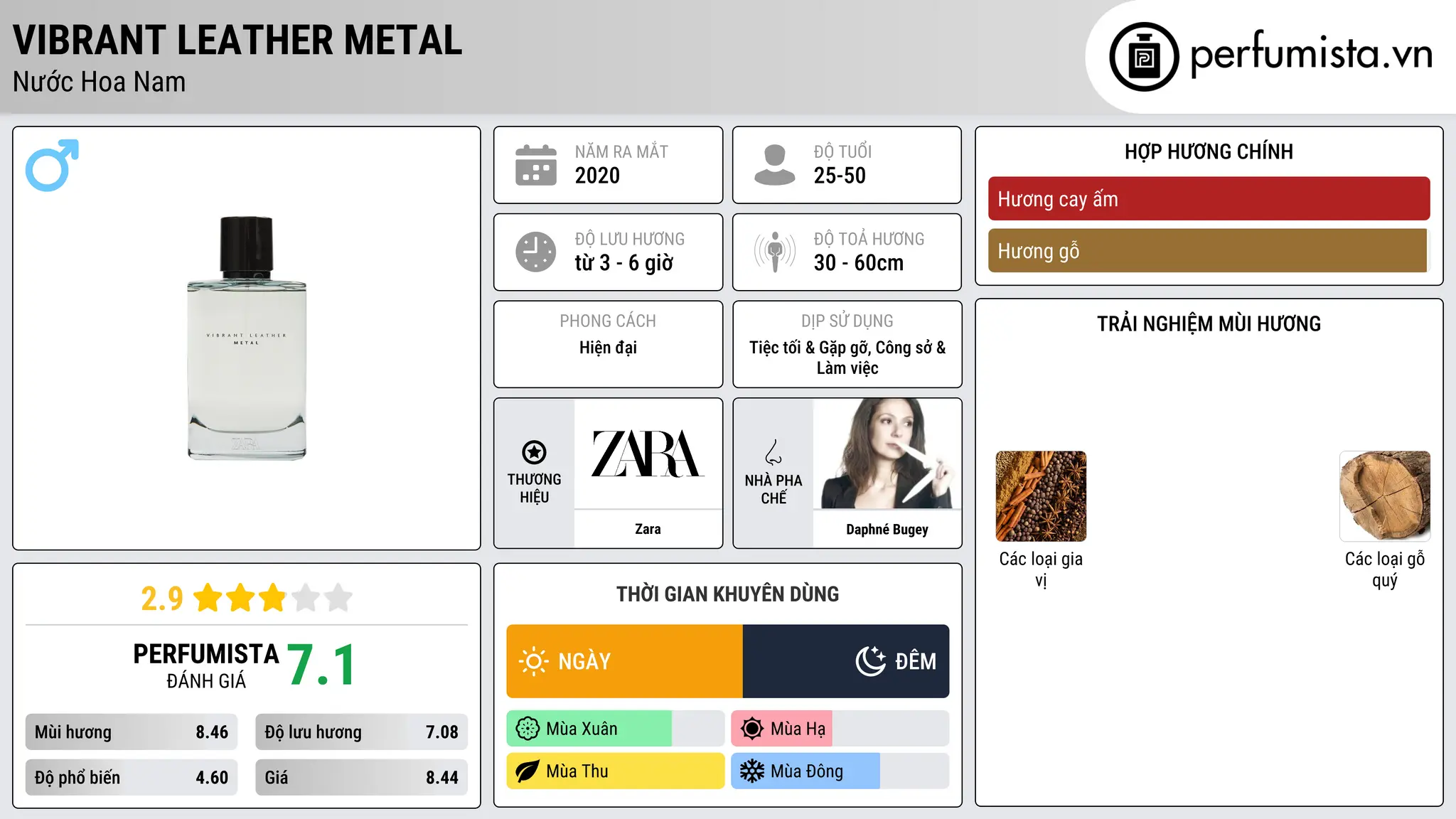This screenshot has height=819, width=1456.
Task: Click the Mùi hương 8.46 score row
Action: 132,732
